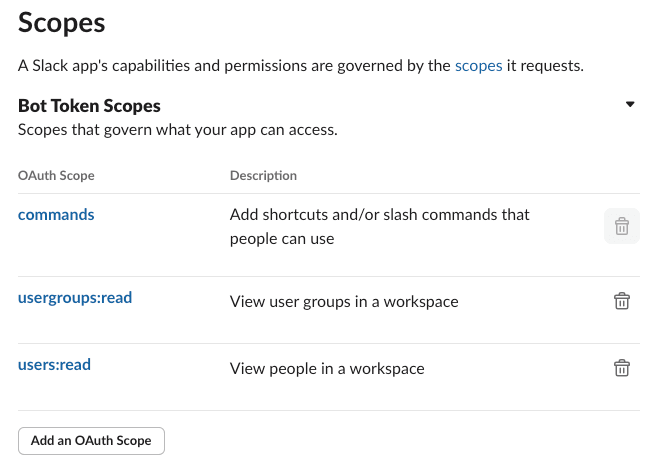
Task: Click the Bot Token Scopes heading
Action: (x=89, y=106)
